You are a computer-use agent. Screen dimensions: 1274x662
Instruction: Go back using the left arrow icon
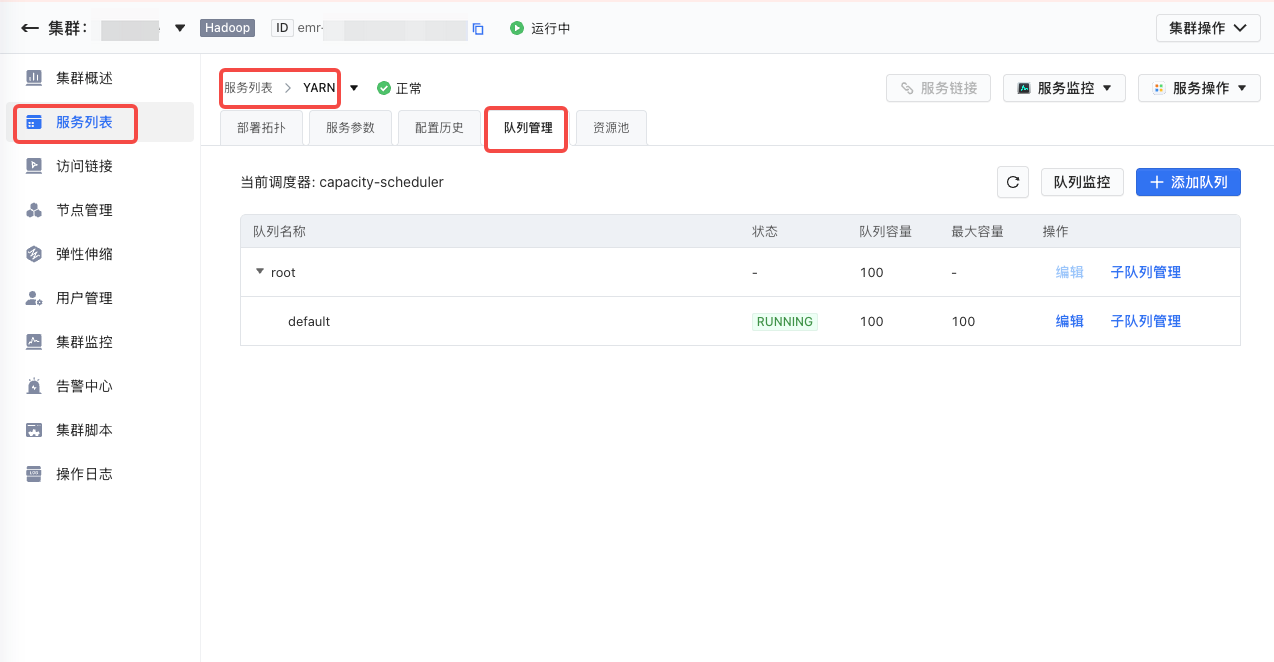[30, 28]
